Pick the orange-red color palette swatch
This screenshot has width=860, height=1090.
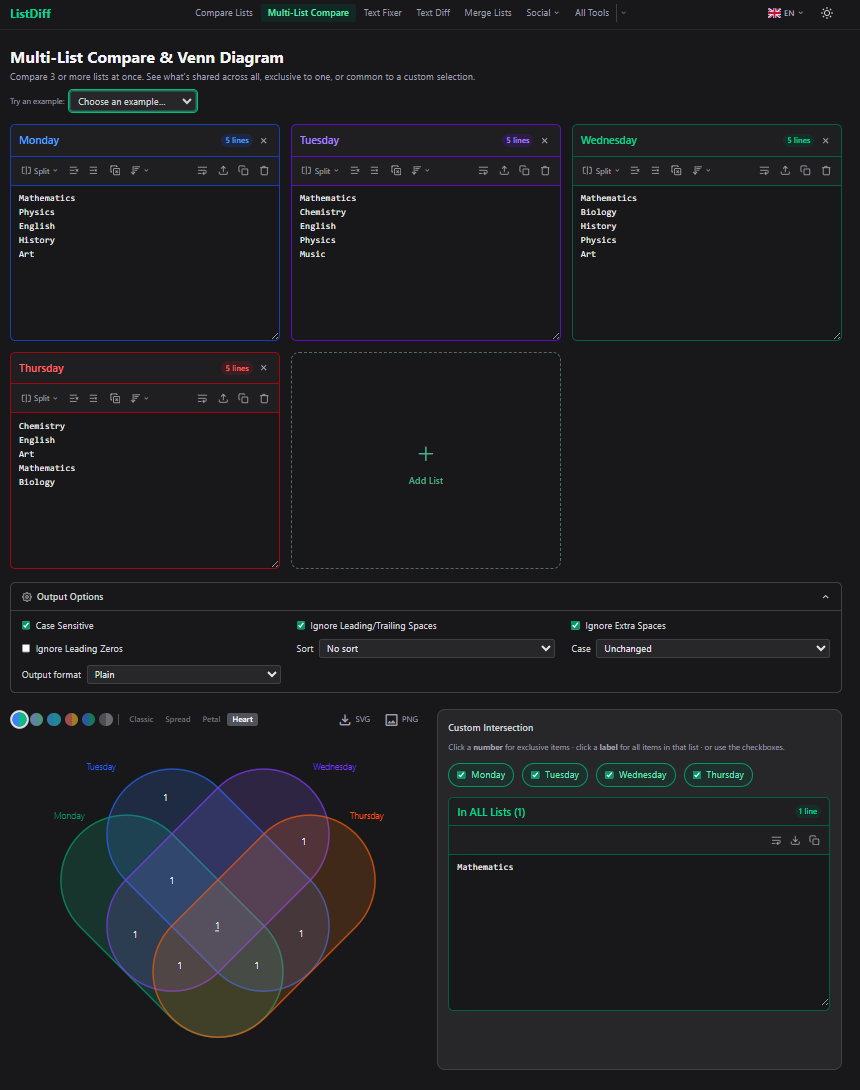pos(72,719)
